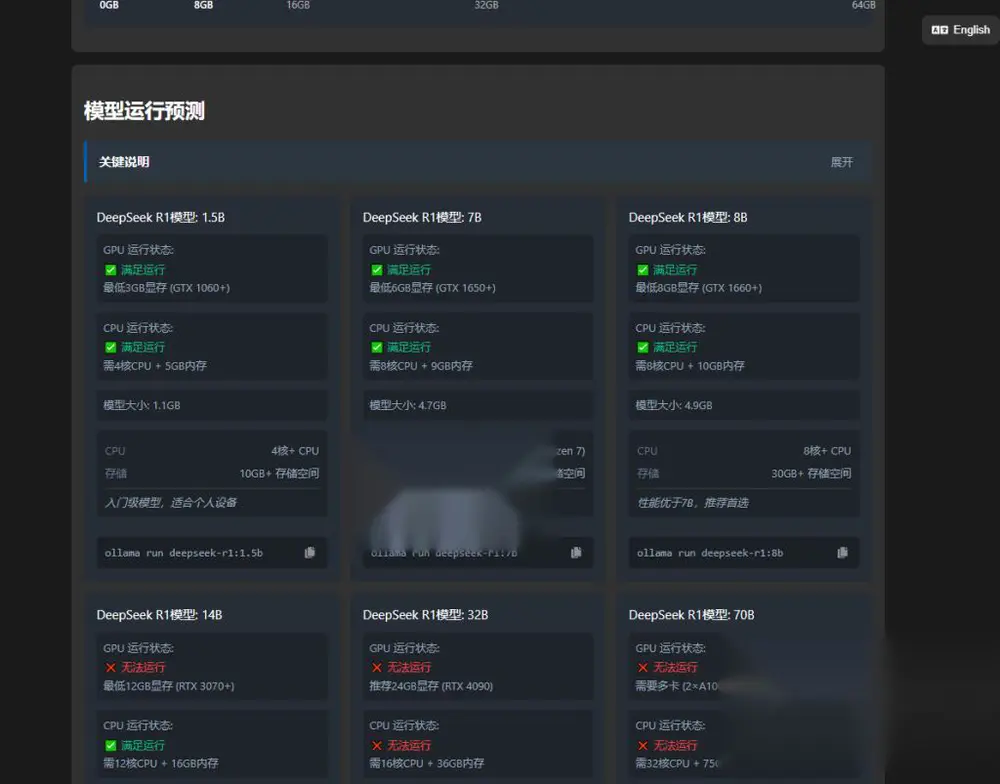This screenshot has width=1000, height=784.
Task: Click the green GPU check in the 1.5B card
Action: (x=110, y=270)
